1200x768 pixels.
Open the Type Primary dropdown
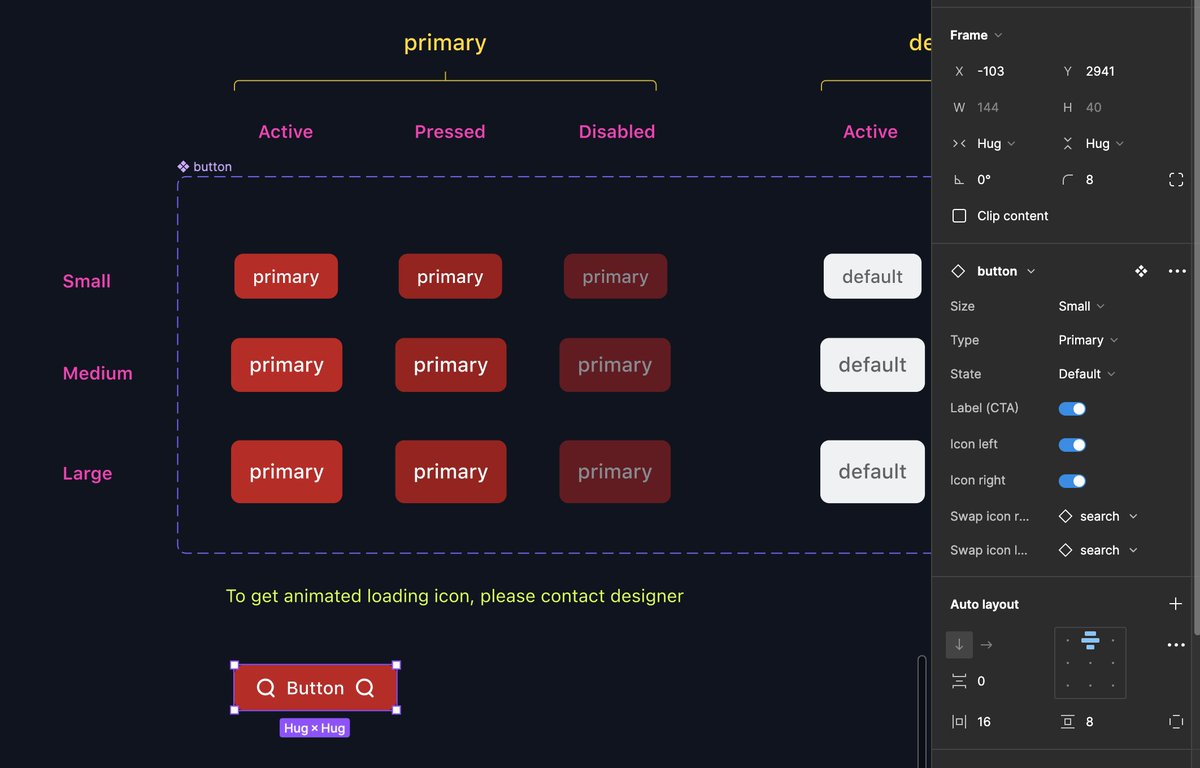[x=1088, y=340]
